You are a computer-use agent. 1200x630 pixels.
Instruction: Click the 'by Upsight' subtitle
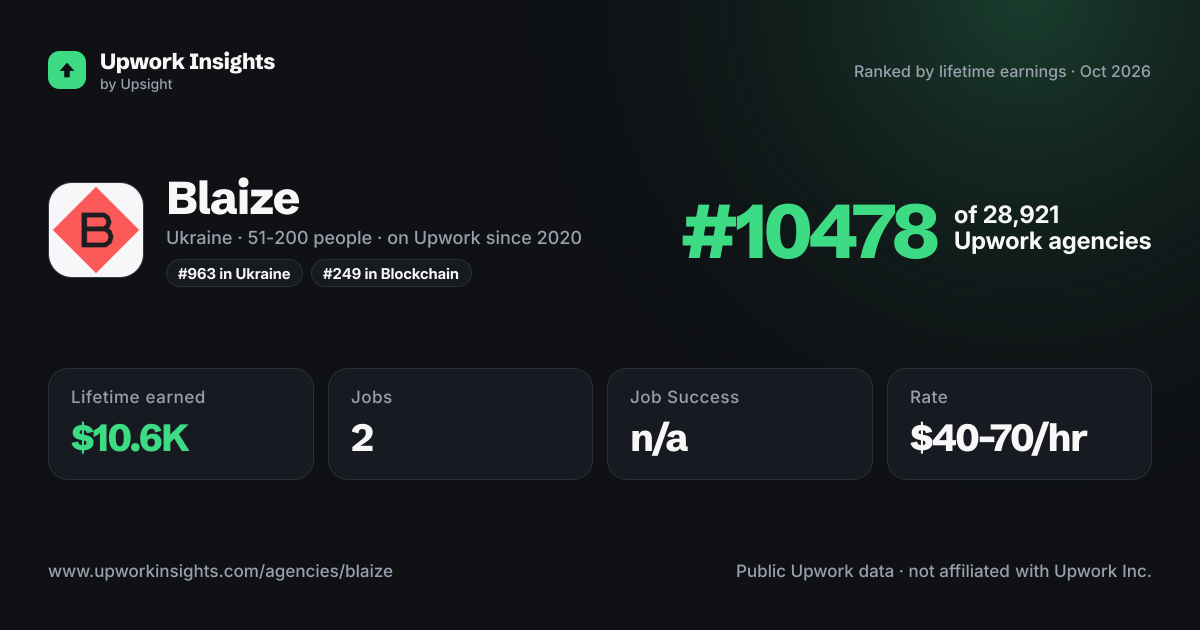(136, 85)
